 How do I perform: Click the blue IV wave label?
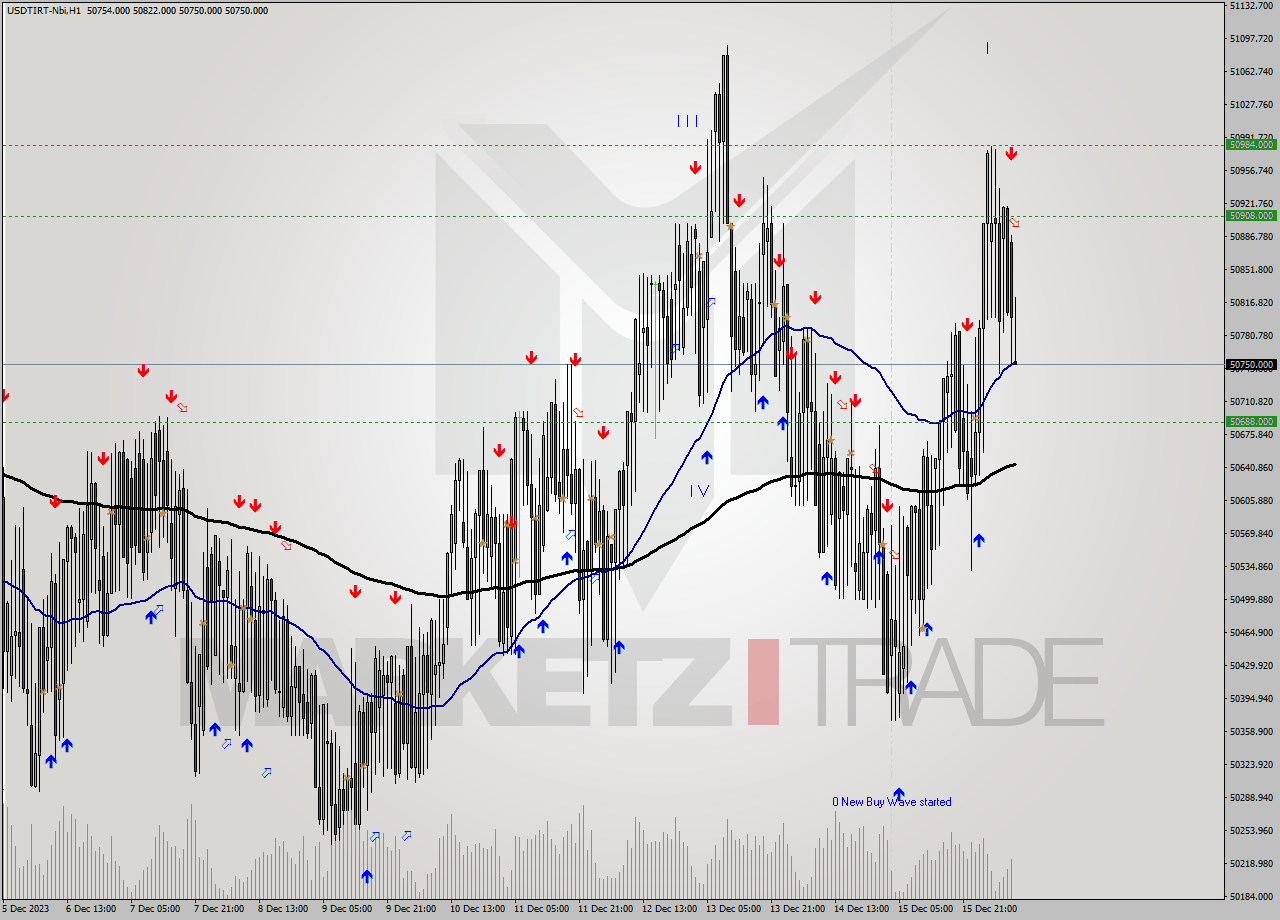pos(699,490)
